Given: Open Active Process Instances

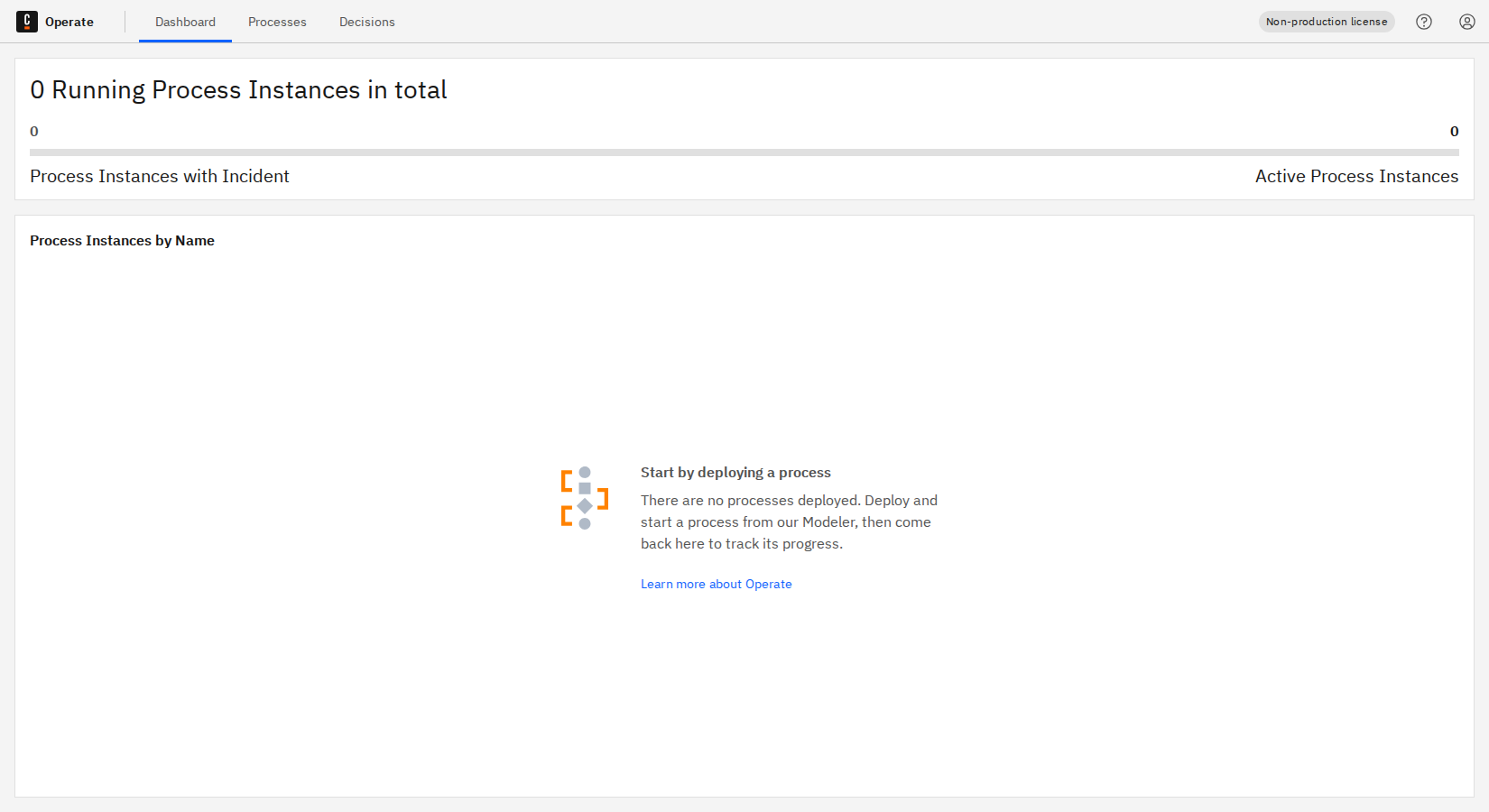Looking at the screenshot, I should 1356,176.
